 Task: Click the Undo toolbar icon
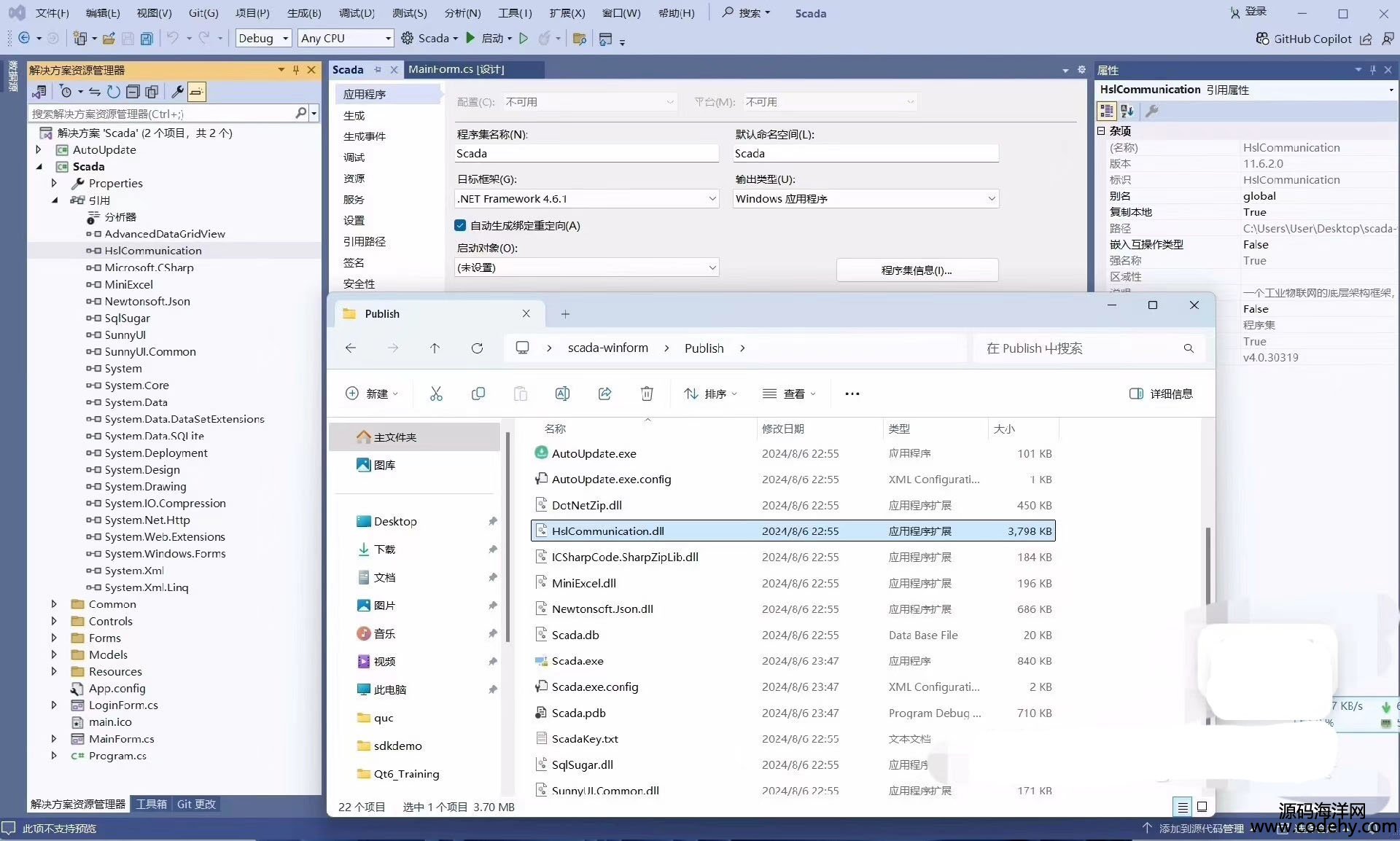pyautogui.click(x=173, y=38)
